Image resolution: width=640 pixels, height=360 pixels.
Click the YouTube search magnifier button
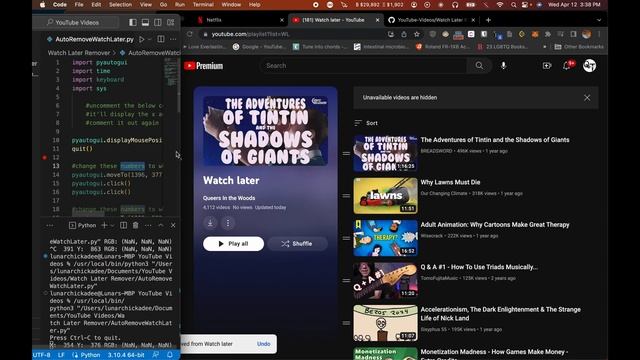tap(479, 66)
